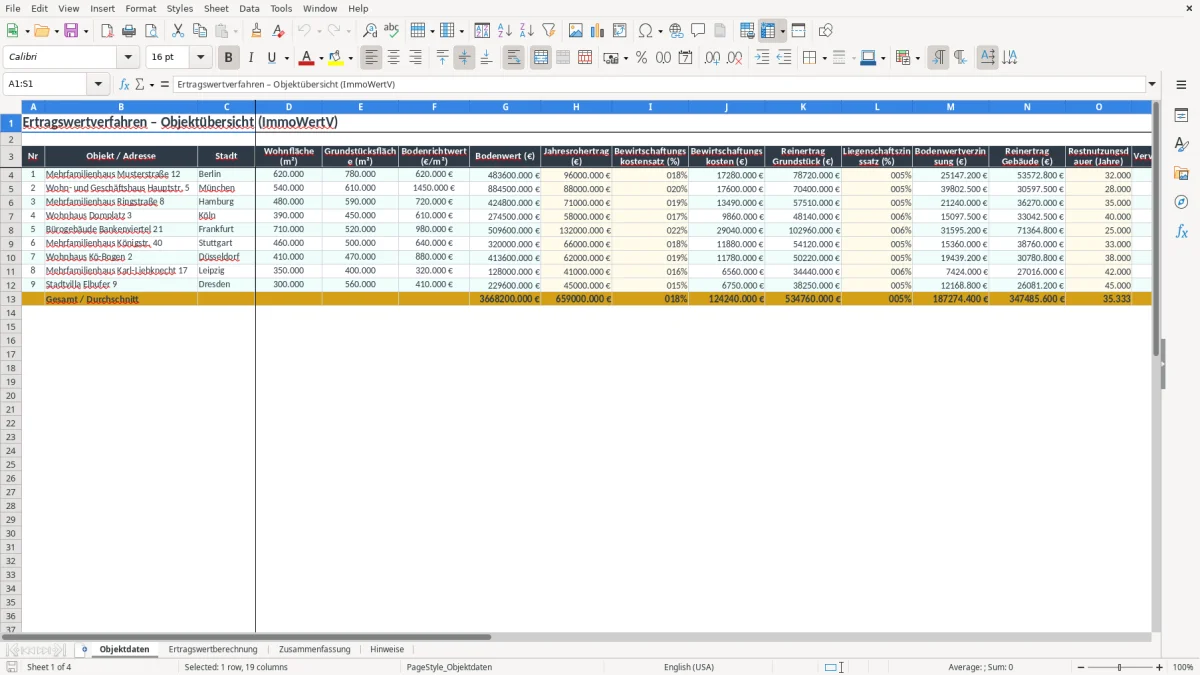This screenshot has height=675, width=1200.
Task: Open the Draw Functions shapes icon
Action: tap(825, 31)
